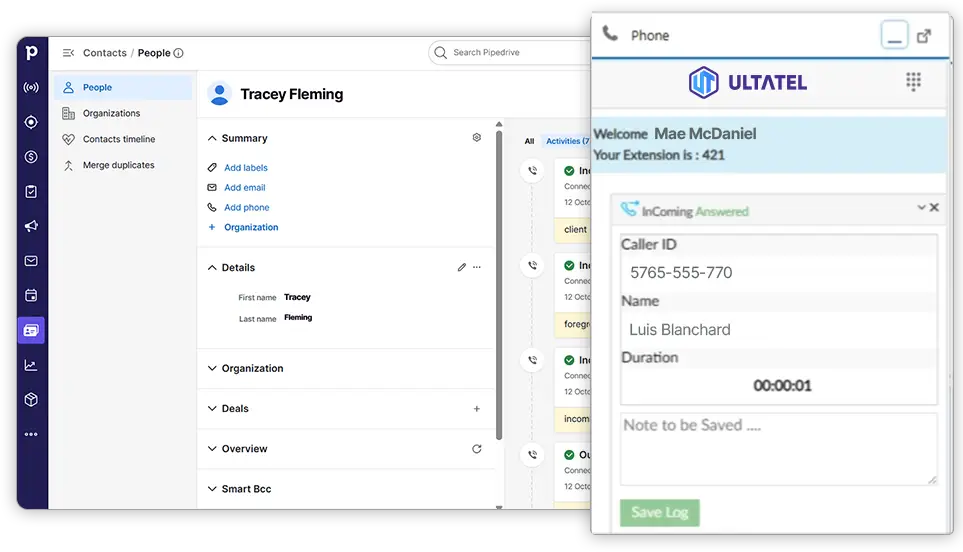Click the Summary settings gear icon
The image size is (963, 552).
(476, 138)
